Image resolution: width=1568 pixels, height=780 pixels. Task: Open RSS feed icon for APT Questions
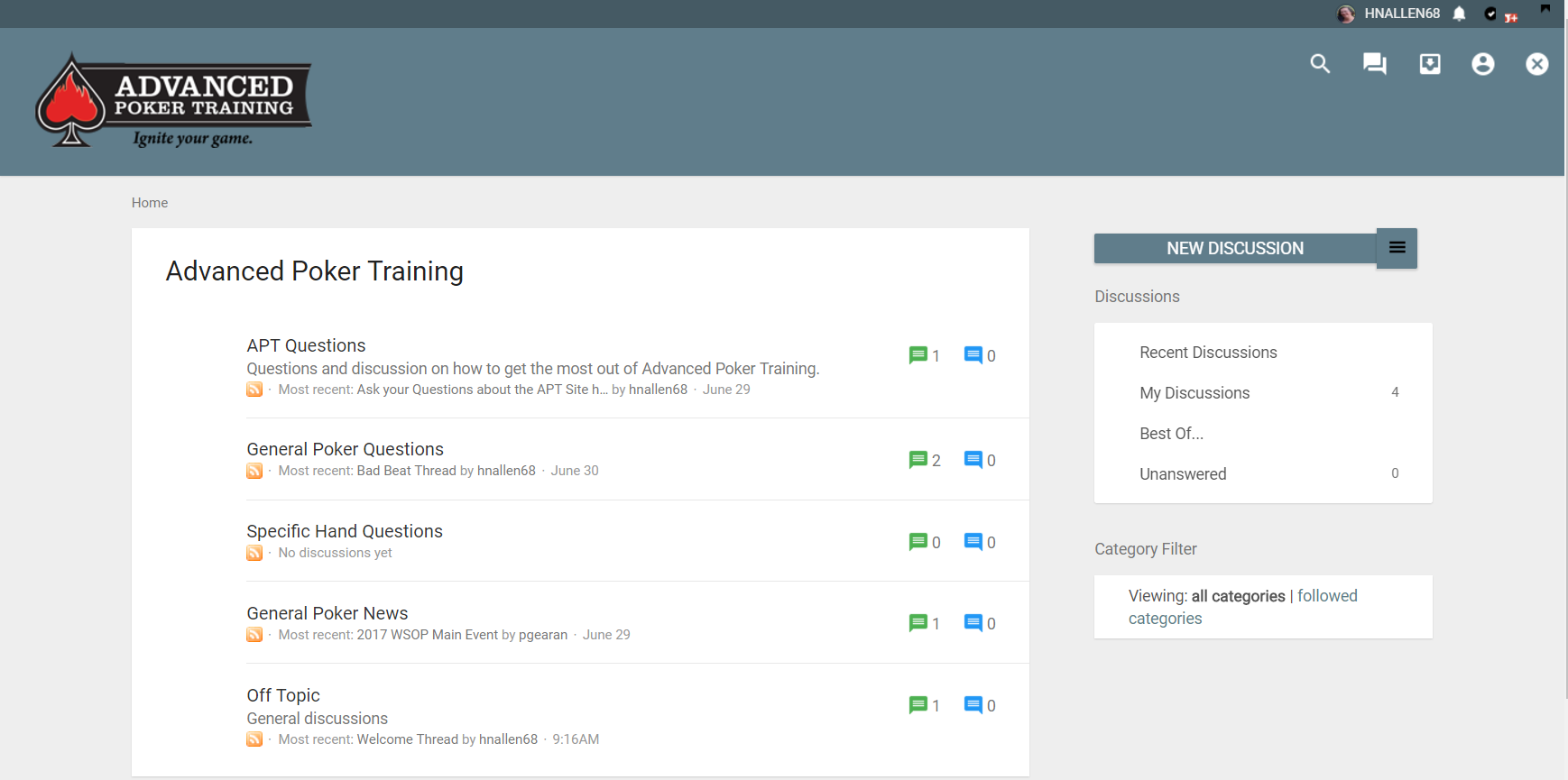click(x=255, y=390)
